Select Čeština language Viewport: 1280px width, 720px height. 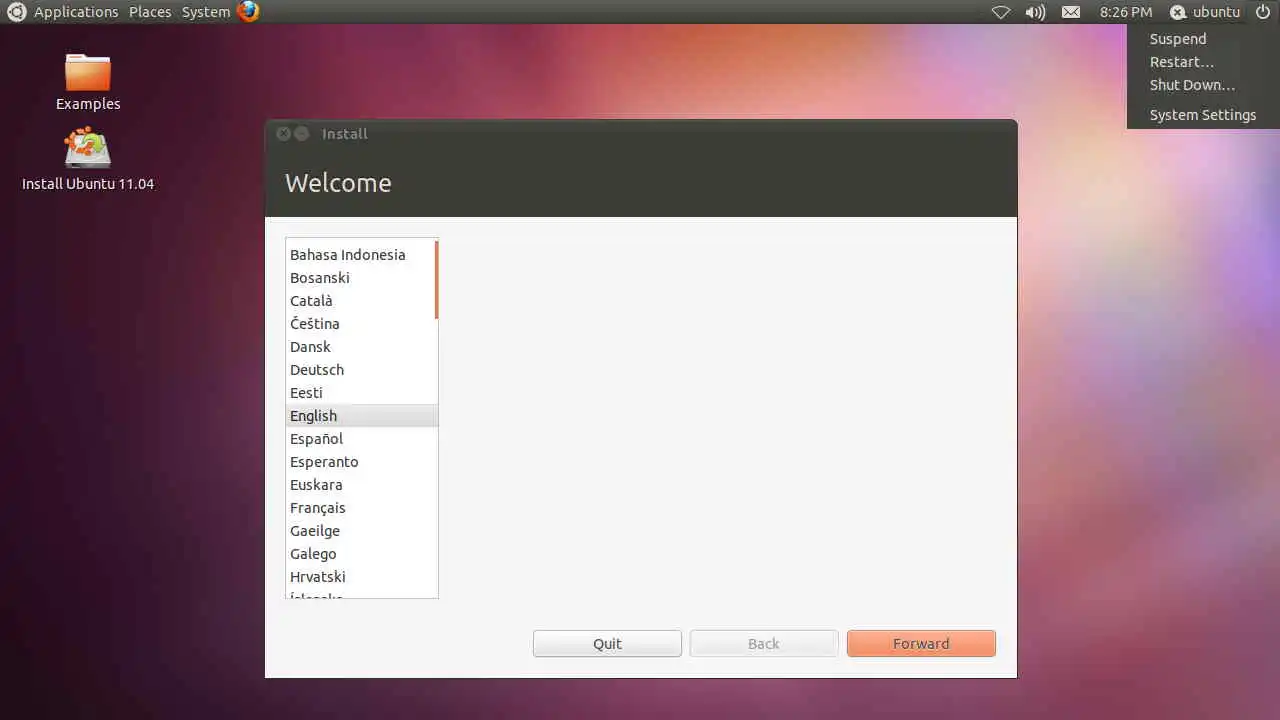[360, 324]
